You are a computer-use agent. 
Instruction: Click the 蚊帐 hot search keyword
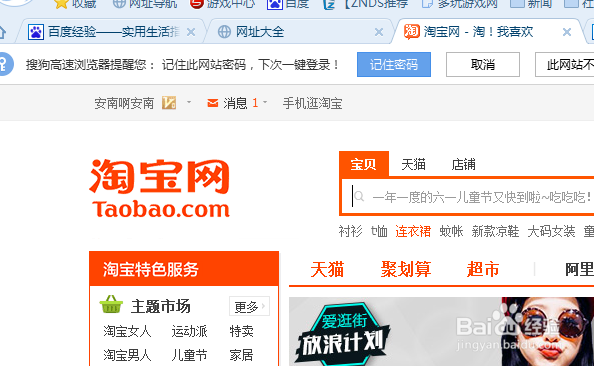pyautogui.click(x=451, y=231)
